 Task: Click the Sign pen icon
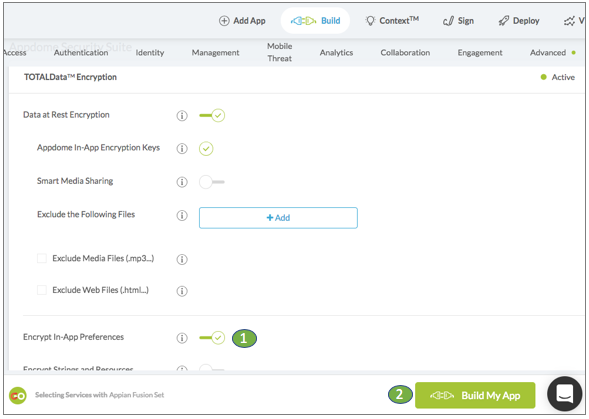click(448, 21)
